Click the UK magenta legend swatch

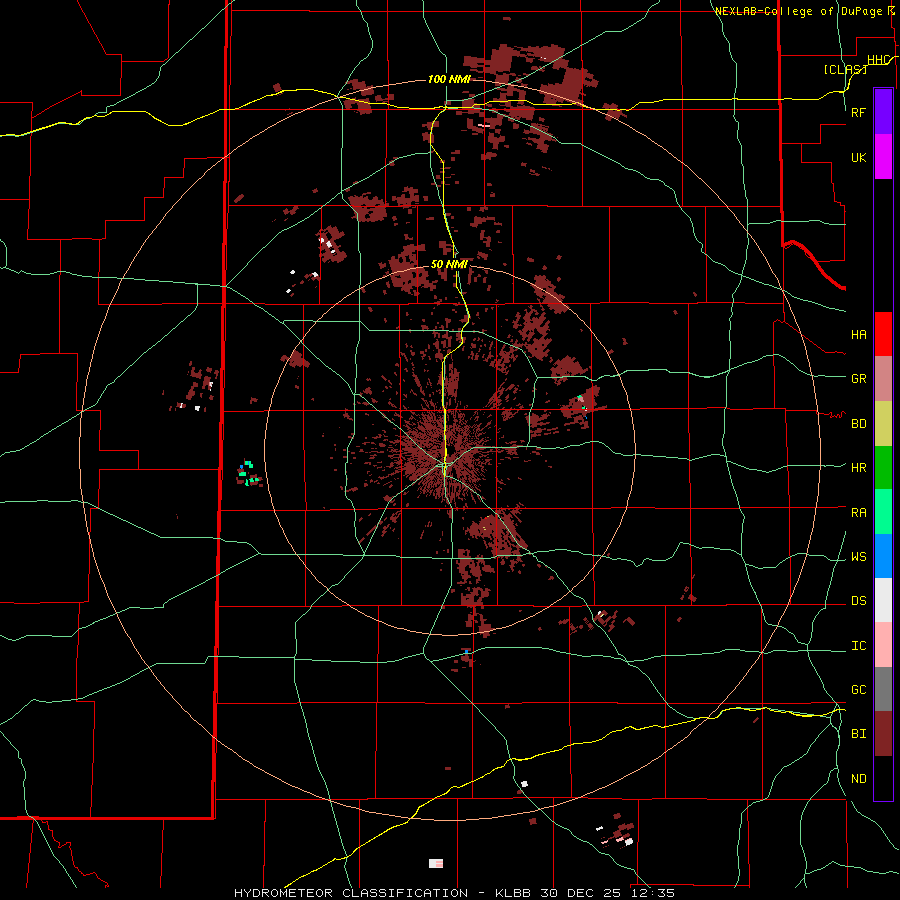point(883,157)
